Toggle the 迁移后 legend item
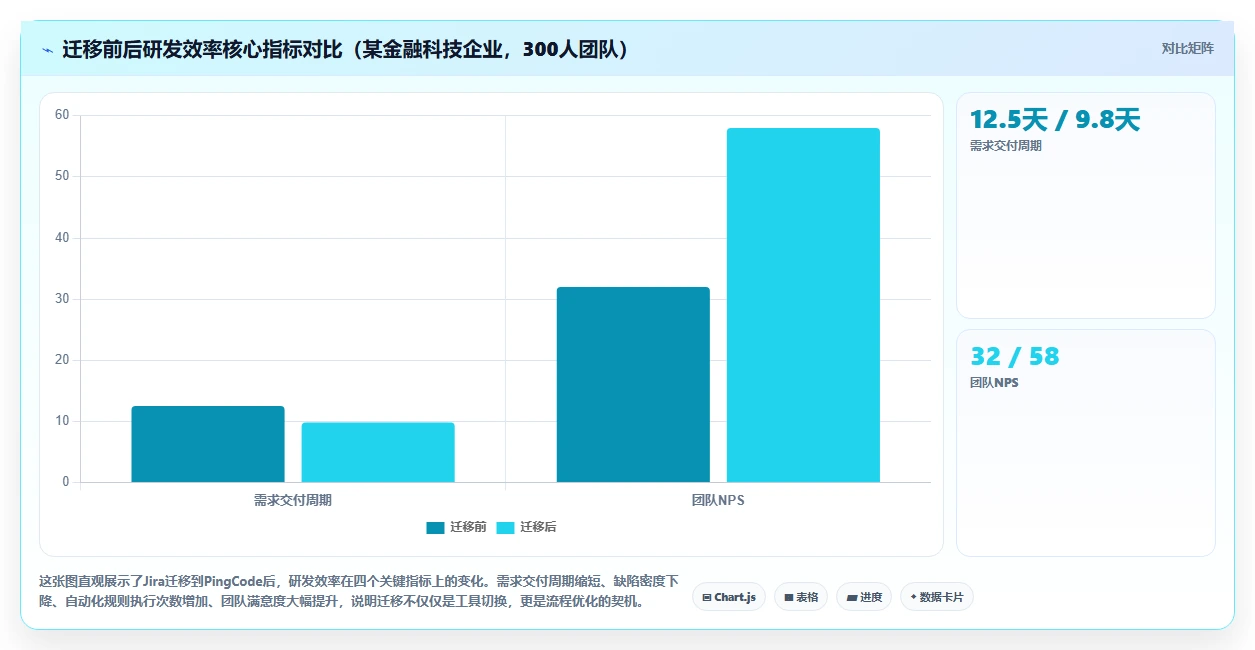This screenshot has width=1255, height=650. coord(526,527)
